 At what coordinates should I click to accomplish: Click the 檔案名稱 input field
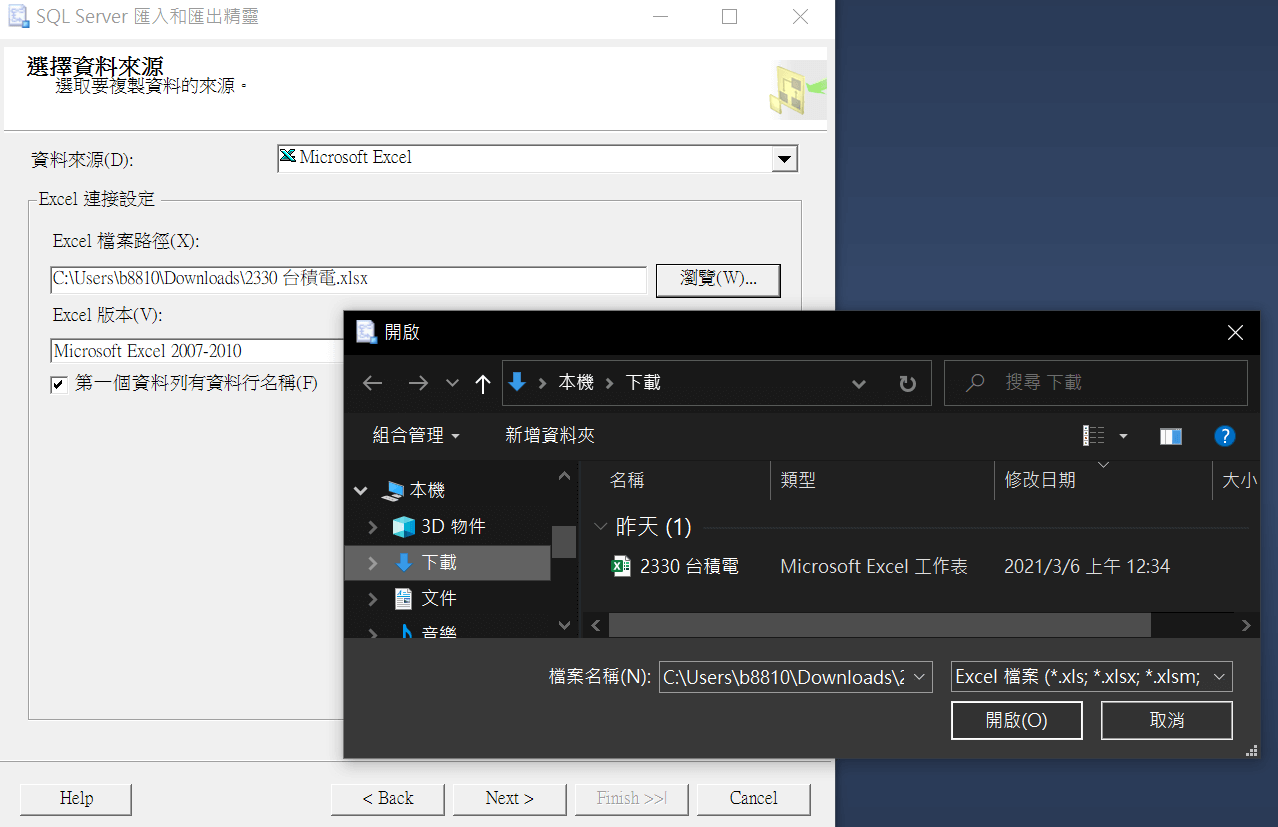point(783,677)
